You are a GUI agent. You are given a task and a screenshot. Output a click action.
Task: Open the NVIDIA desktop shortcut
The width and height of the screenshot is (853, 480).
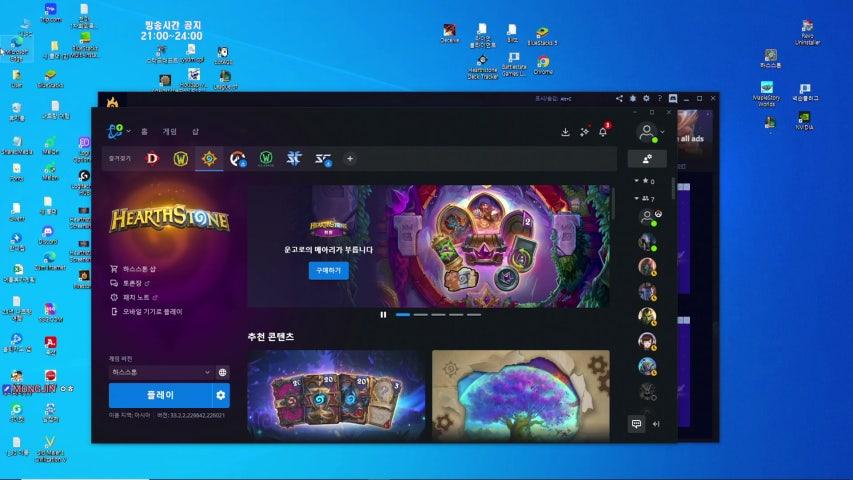point(804,121)
